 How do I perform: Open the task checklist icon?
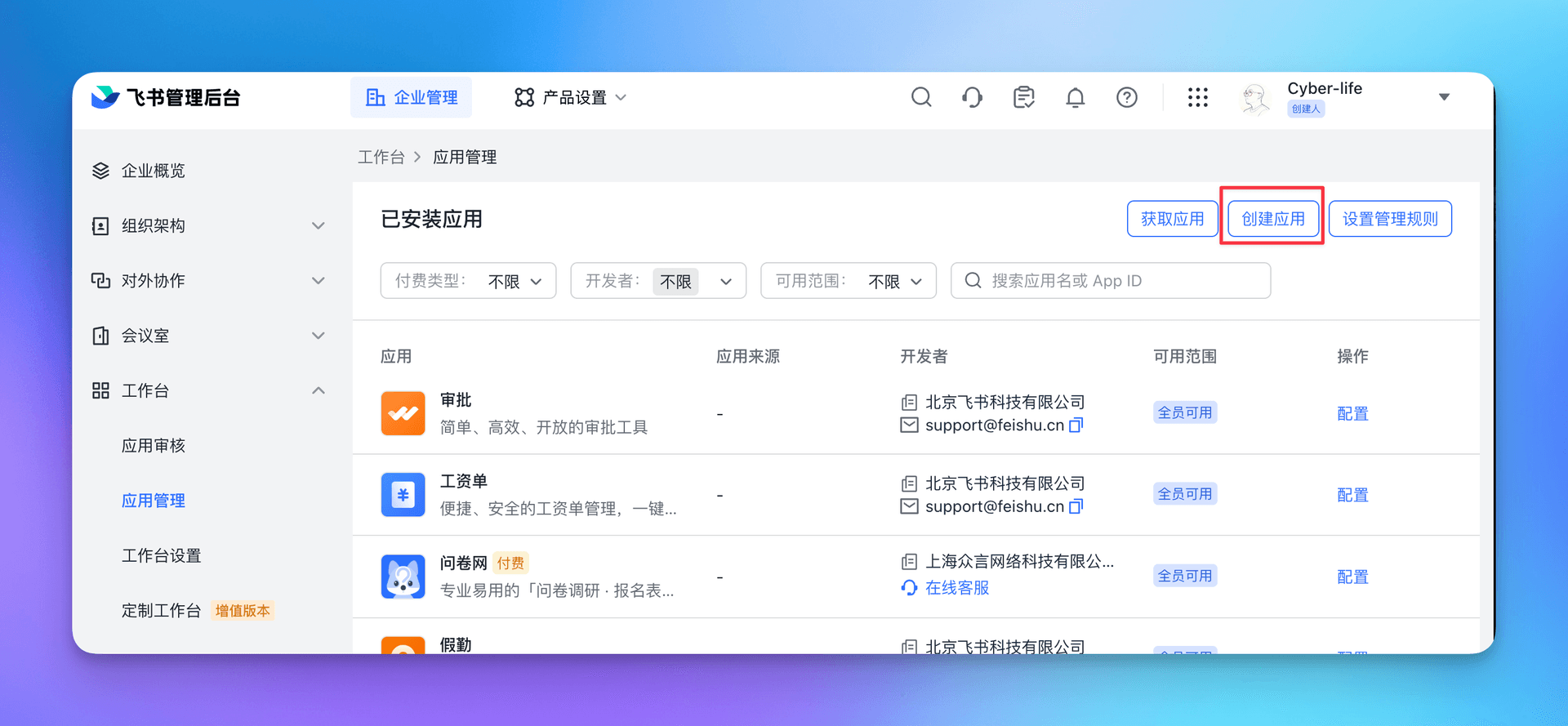pyautogui.click(x=1023, y=97)
